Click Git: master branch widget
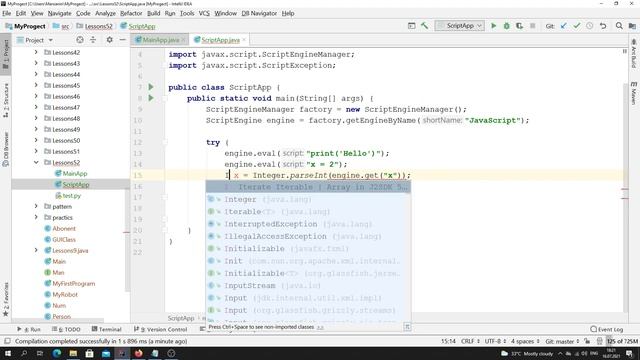The height and width of the screenshot is (360, 640). click(x=562, y=341)
